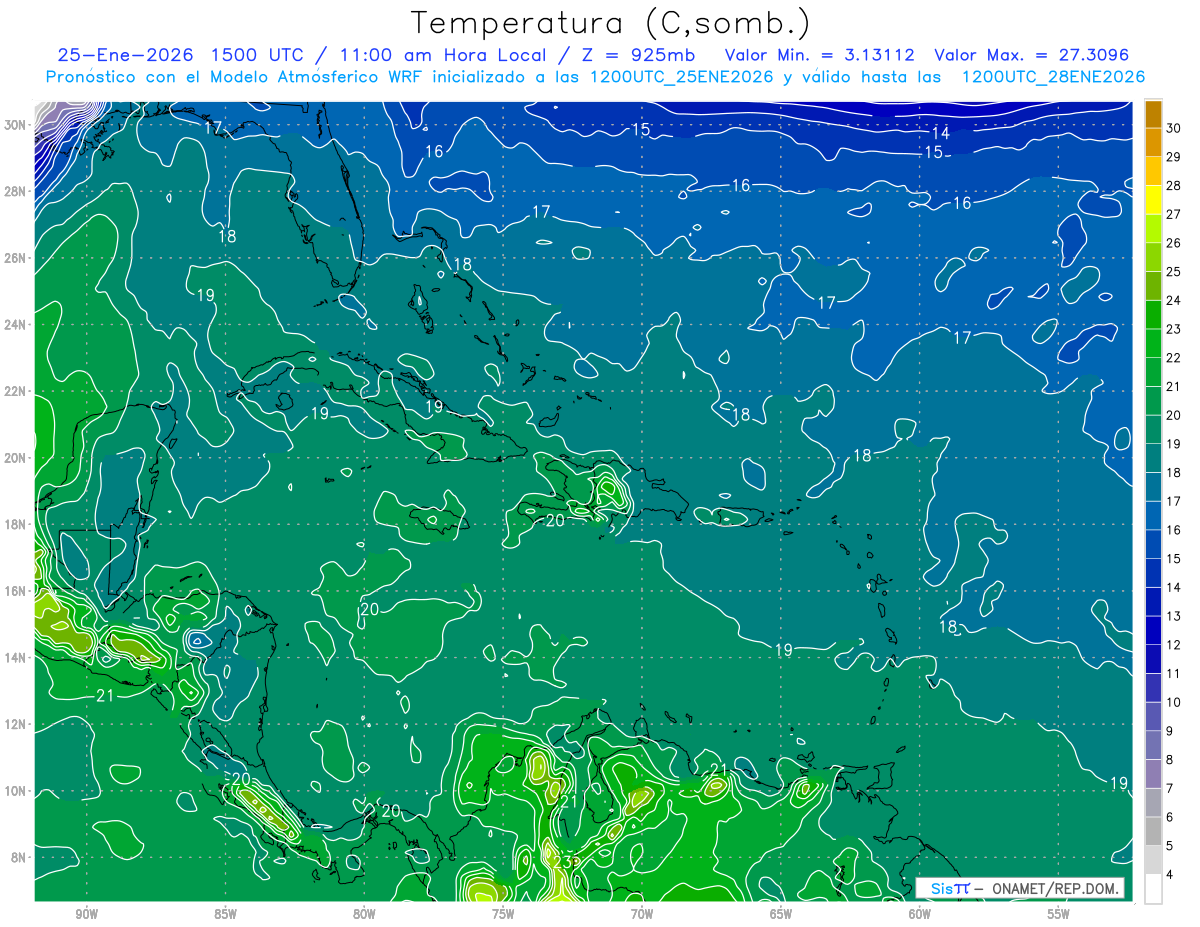Image resolution: width=1200 pixels, height=927 pixels.
Task: Click the 24N latitude axis label
Action: click(x=15, y=325)
